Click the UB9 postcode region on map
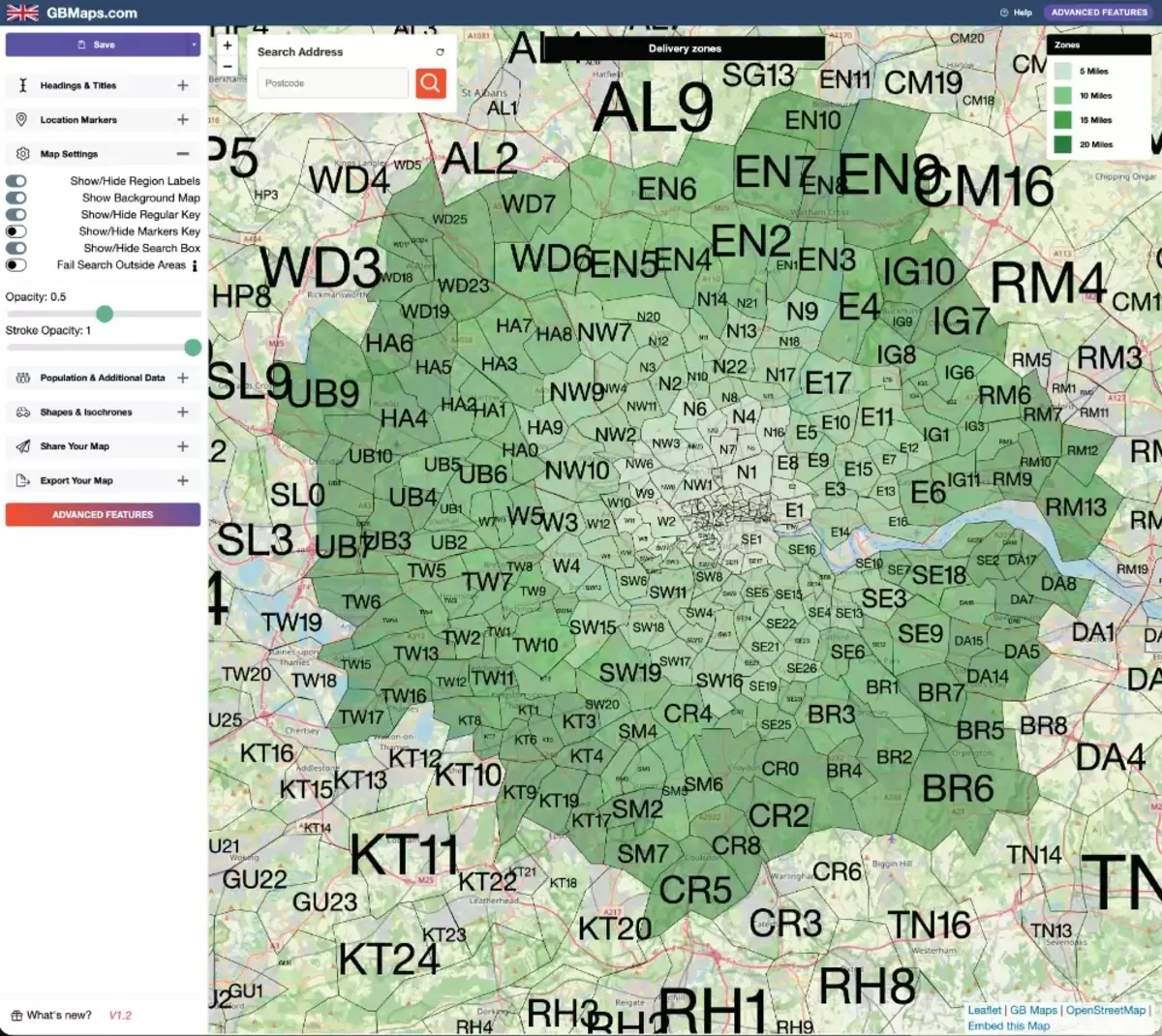 [324, 393]
